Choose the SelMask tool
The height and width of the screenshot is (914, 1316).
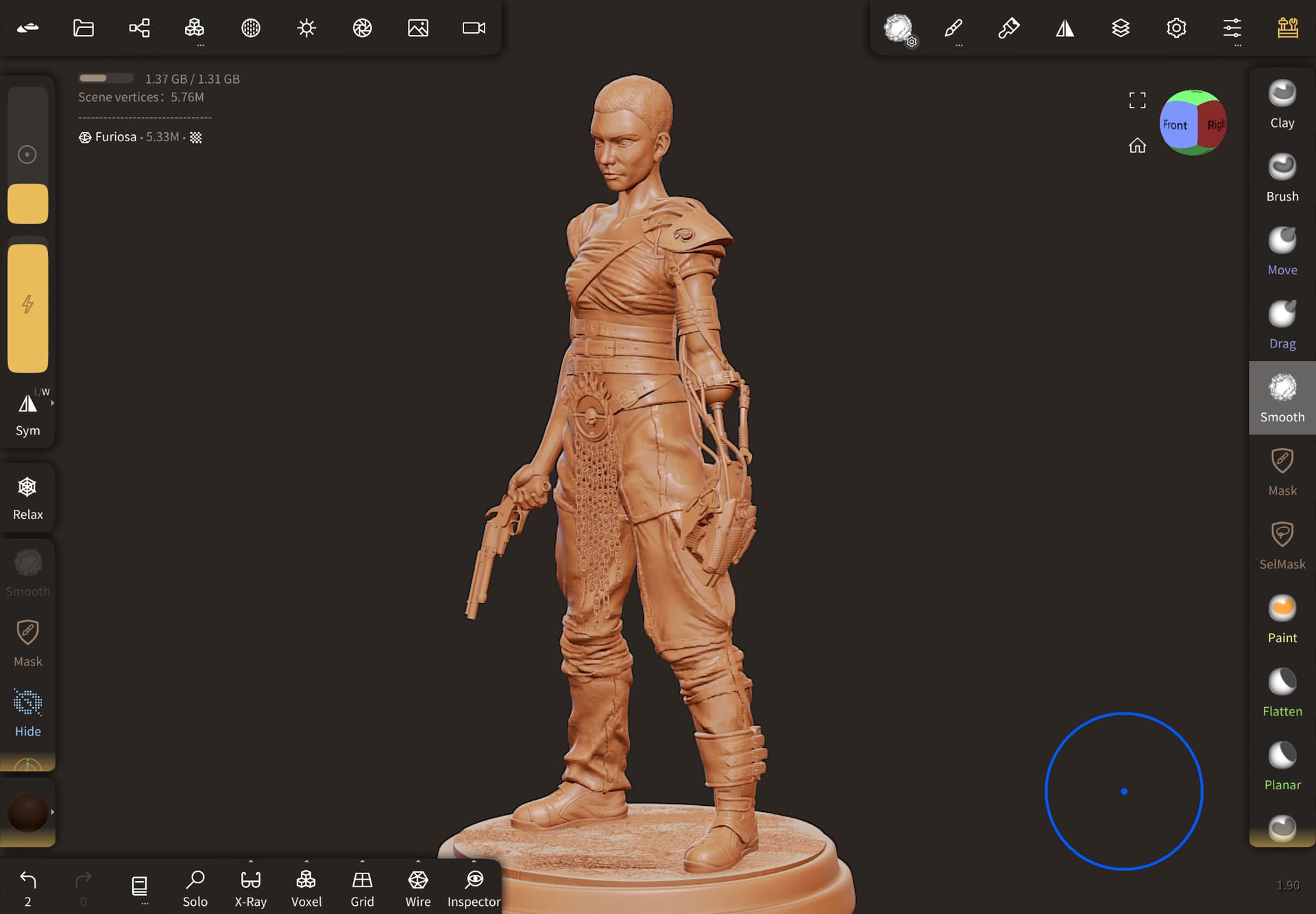click(x=1282, y=545)
